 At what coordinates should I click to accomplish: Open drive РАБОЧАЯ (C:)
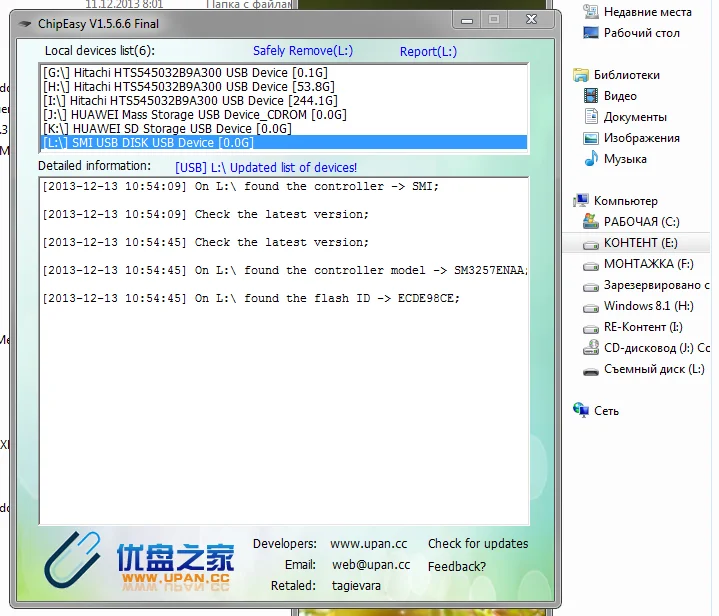pyautogui.click(x=642, y=222)
